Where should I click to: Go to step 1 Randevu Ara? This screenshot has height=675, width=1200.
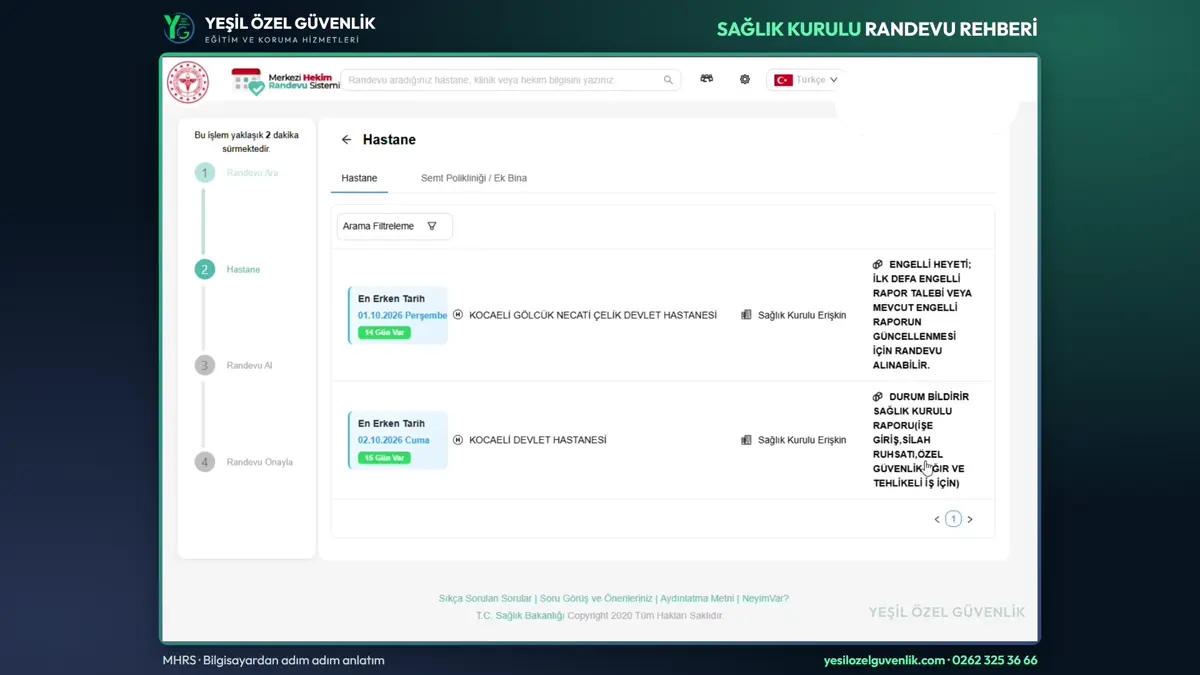coord(238,173)
